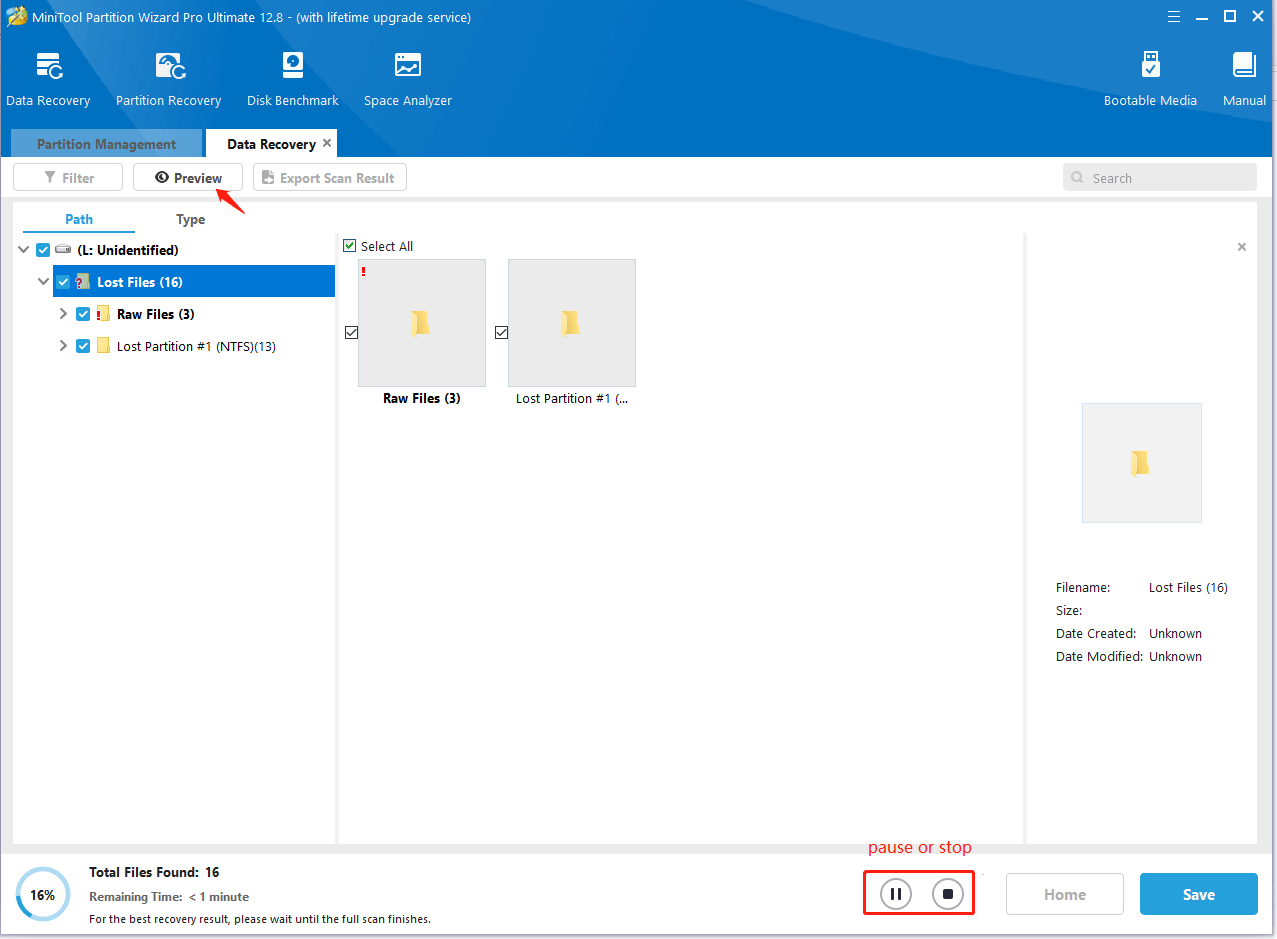Select the Type tab
1277x939 pixels.
click(x=190, y=219)
